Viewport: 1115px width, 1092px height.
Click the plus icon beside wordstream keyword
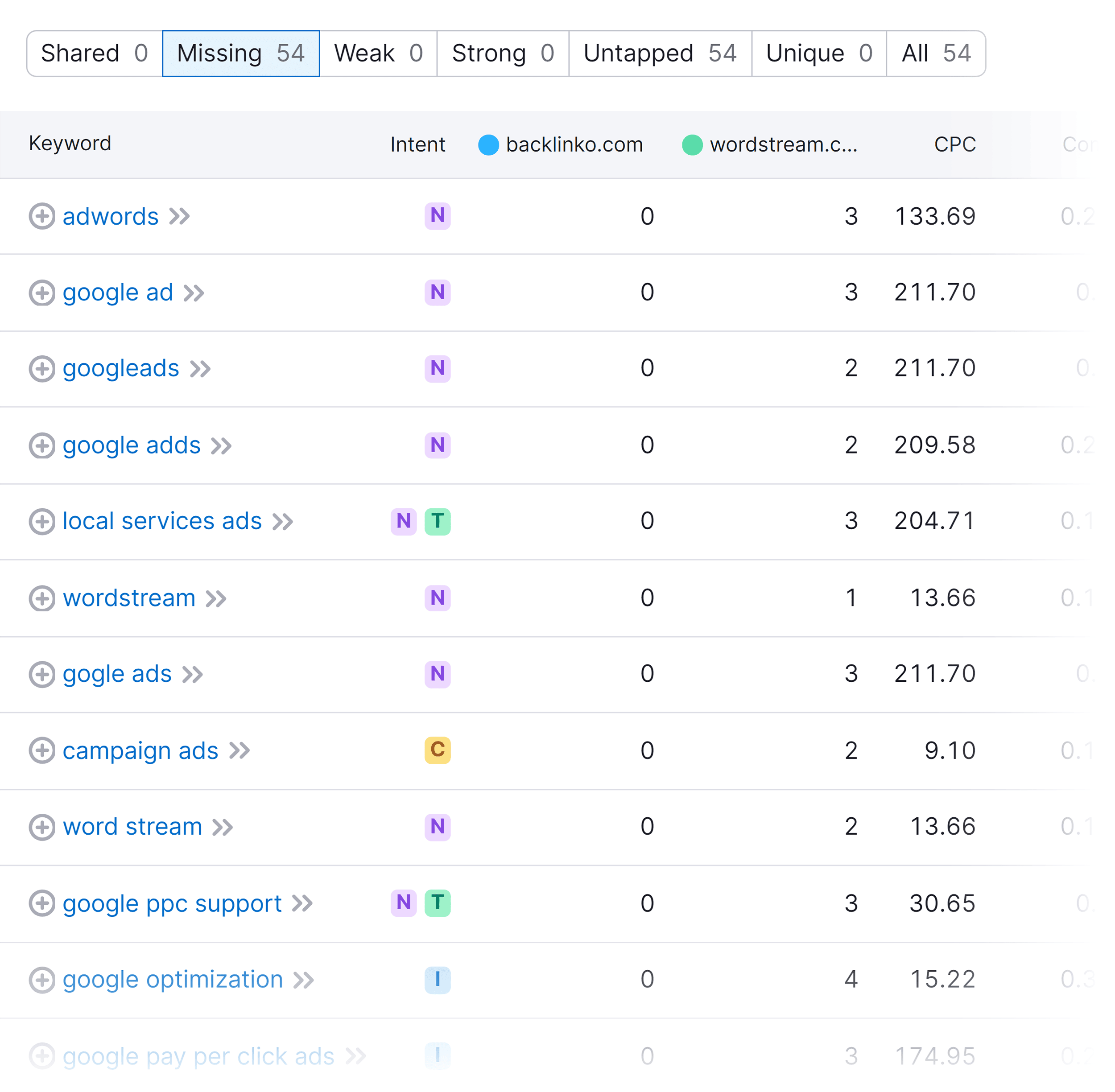click(x=42, y=598)
